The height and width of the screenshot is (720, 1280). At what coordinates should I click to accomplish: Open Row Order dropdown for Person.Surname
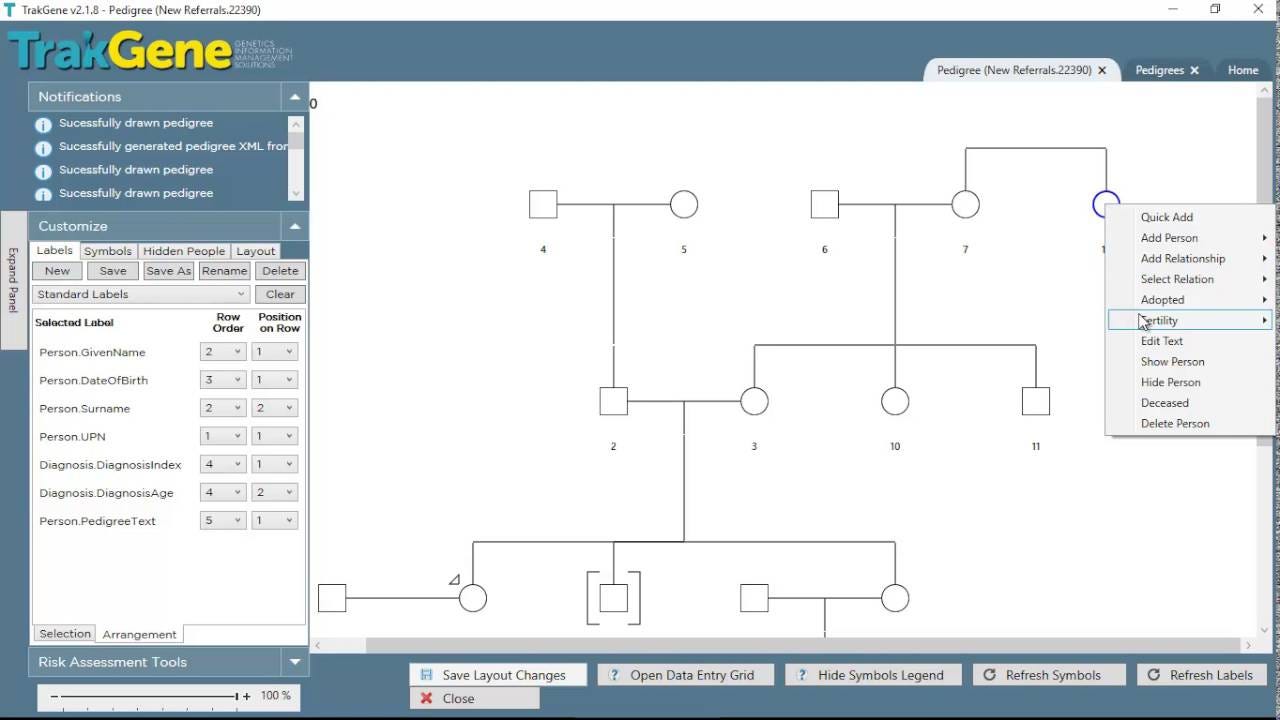pos(223,408)
